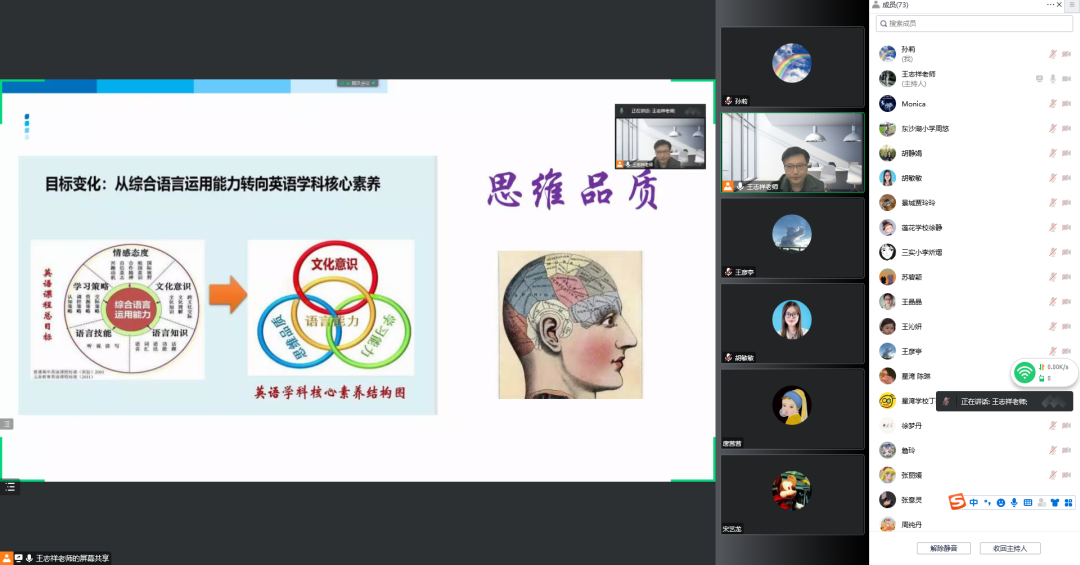This screenshot has width=1080, height=565.
Task: Click screen-share icon on 王志祥老师 host row
Action: tap(1039, 79)
